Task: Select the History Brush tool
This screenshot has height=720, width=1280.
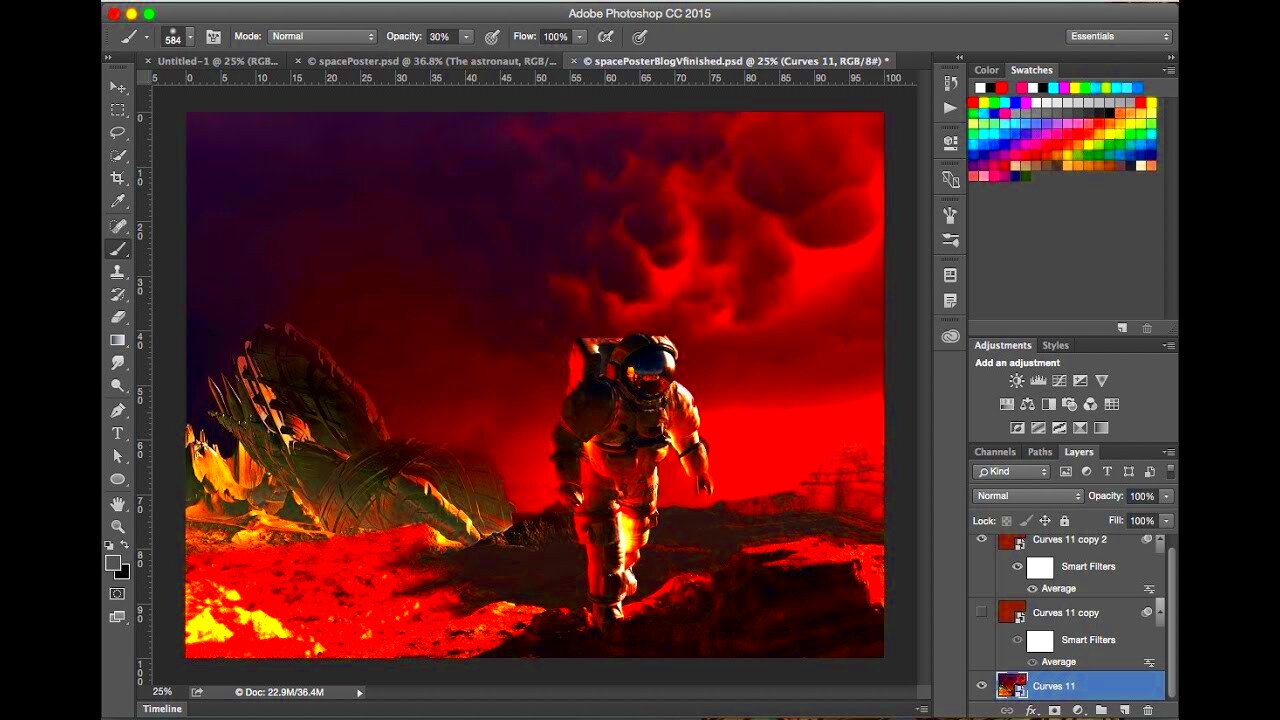Action: pyautogui.click(x=118, y=295)
